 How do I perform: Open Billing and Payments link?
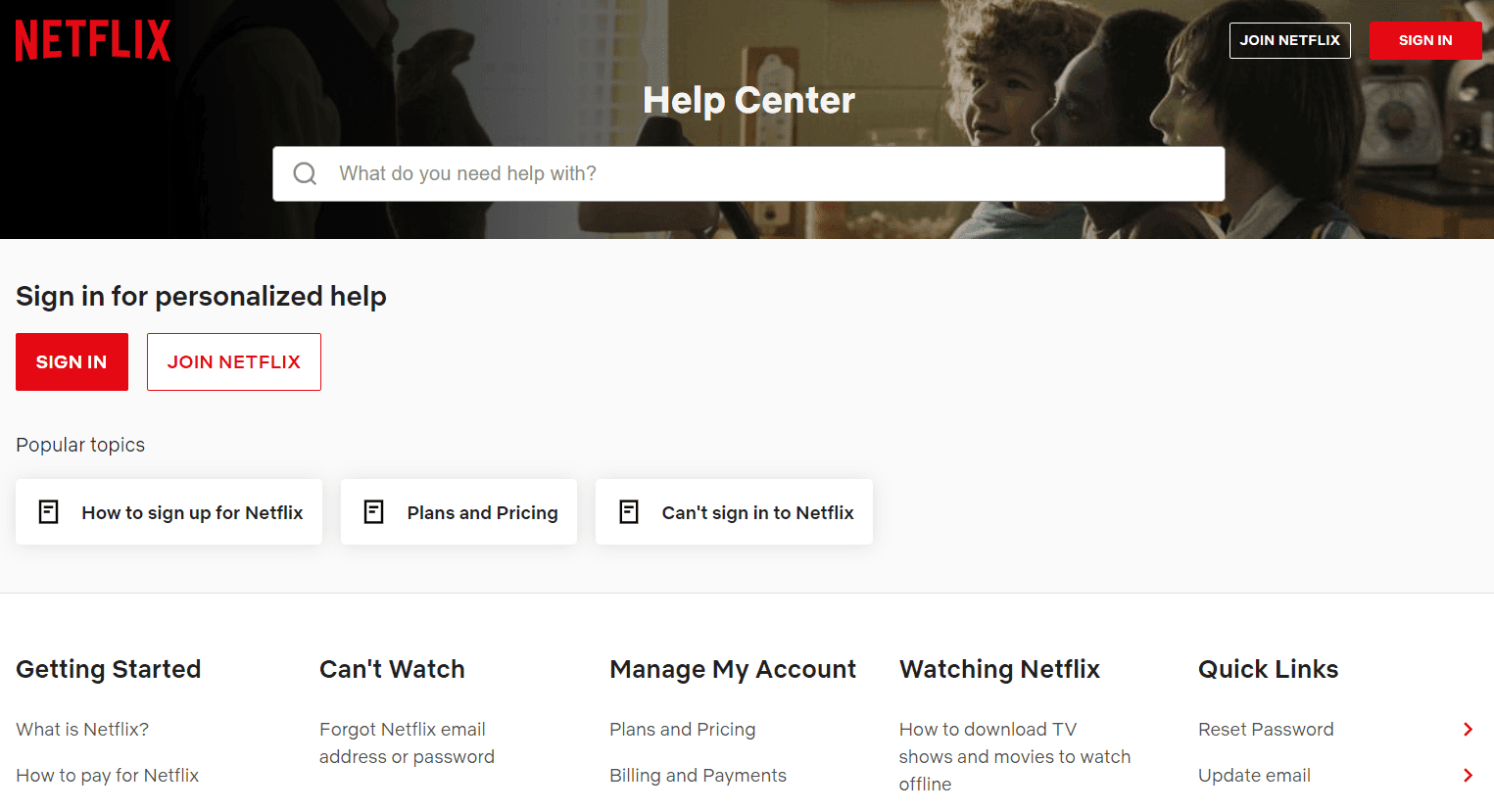pyautogui.click(x=698, y=775)
